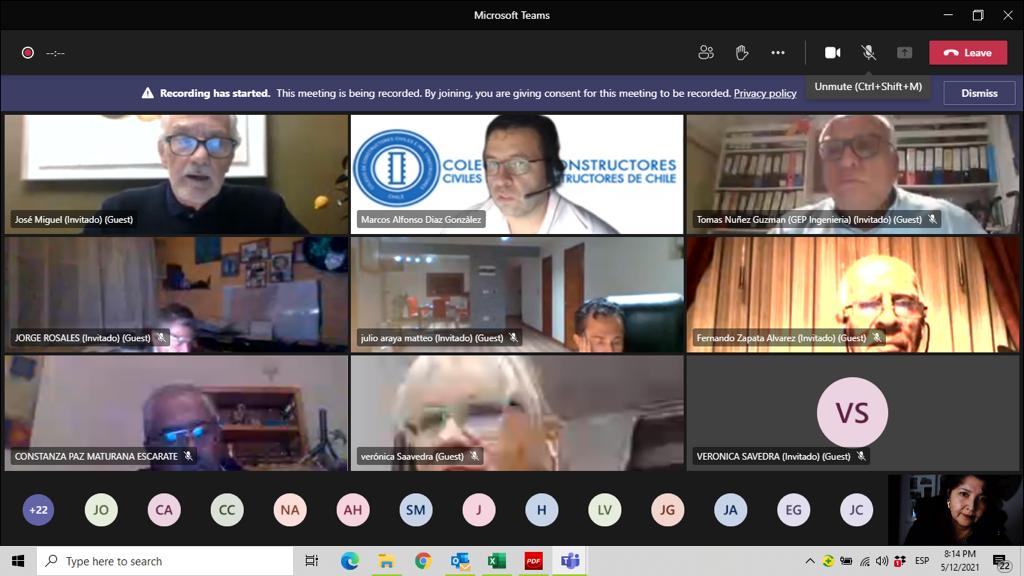Select José Miguel's video tile
This screenshot has width=1024, height=576.
176,174
